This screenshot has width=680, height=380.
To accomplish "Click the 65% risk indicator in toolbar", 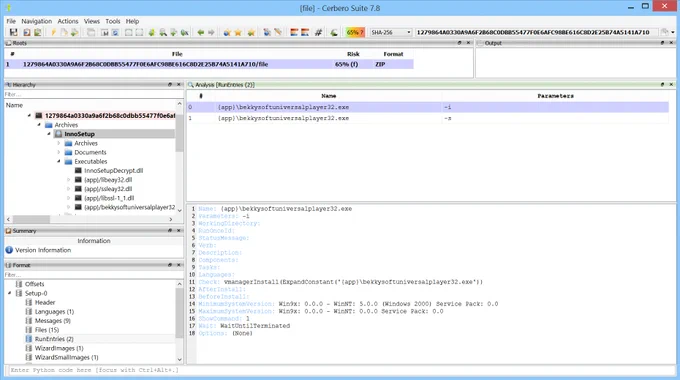I will [355, 33].
